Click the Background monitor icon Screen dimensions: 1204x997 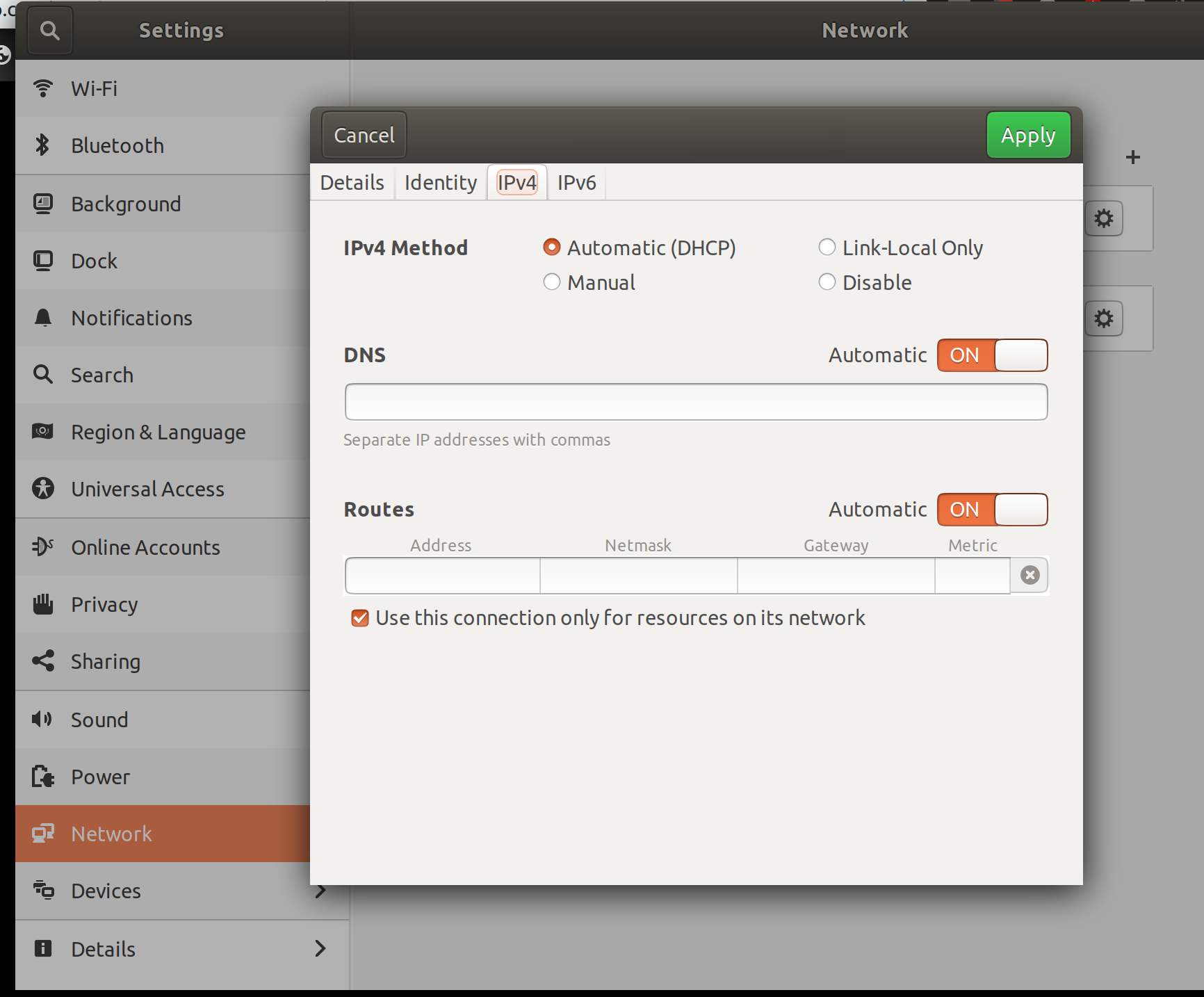[x=43, y=204]
